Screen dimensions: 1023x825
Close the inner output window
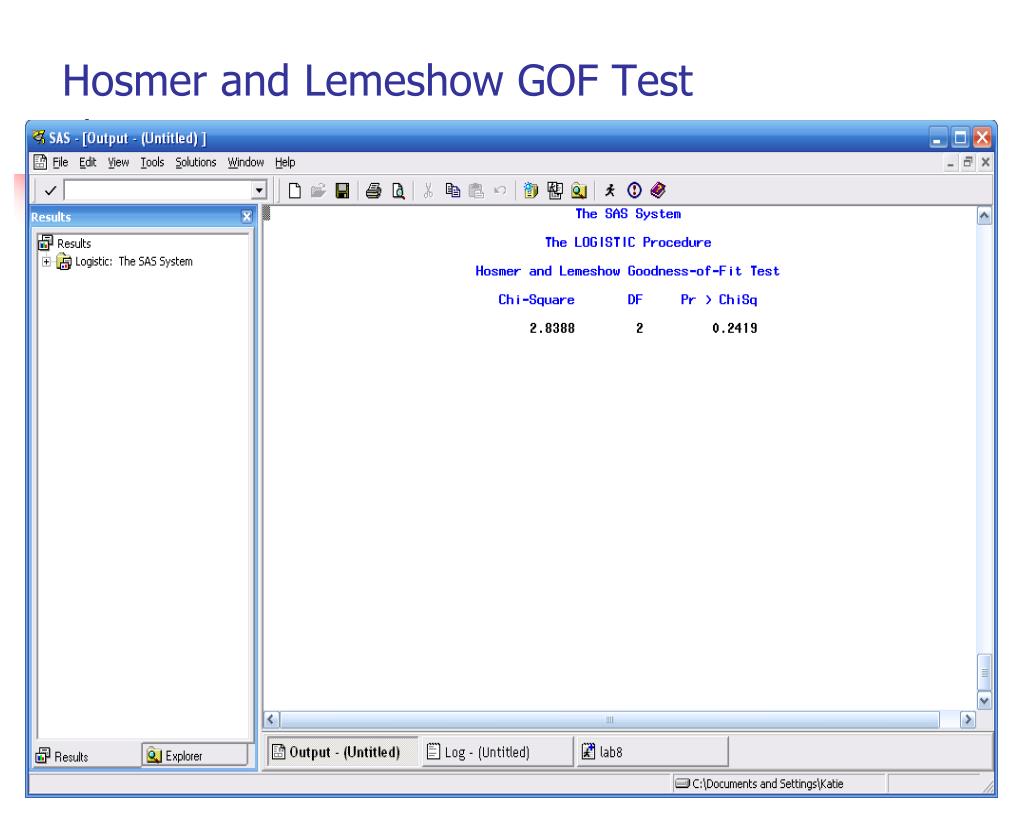click(x=986, y=162)
